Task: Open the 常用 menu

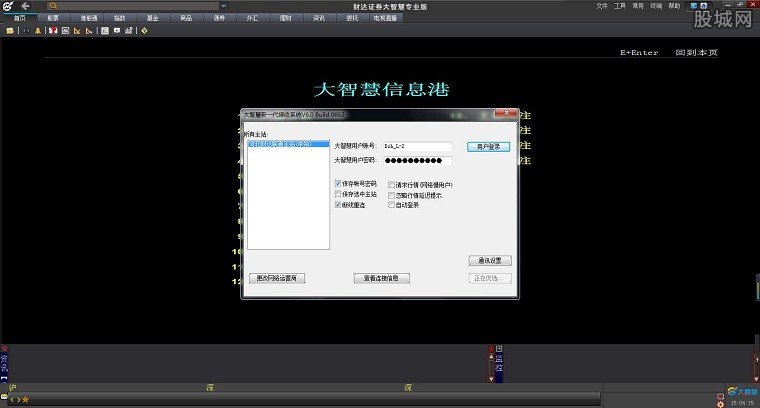Action: (638, 6)
